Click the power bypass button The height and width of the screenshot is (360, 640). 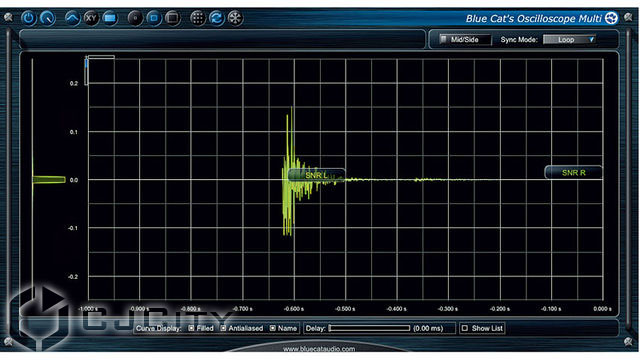(29, 18)
